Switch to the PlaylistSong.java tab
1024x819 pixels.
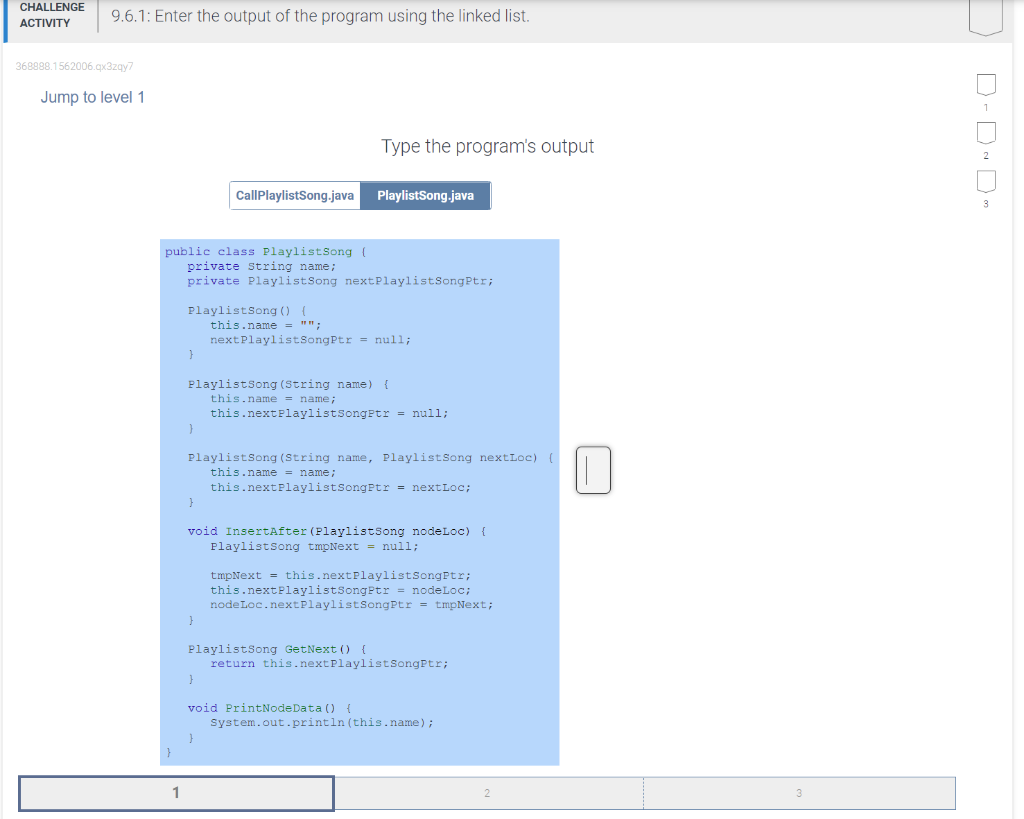click(x=425, y=195)
